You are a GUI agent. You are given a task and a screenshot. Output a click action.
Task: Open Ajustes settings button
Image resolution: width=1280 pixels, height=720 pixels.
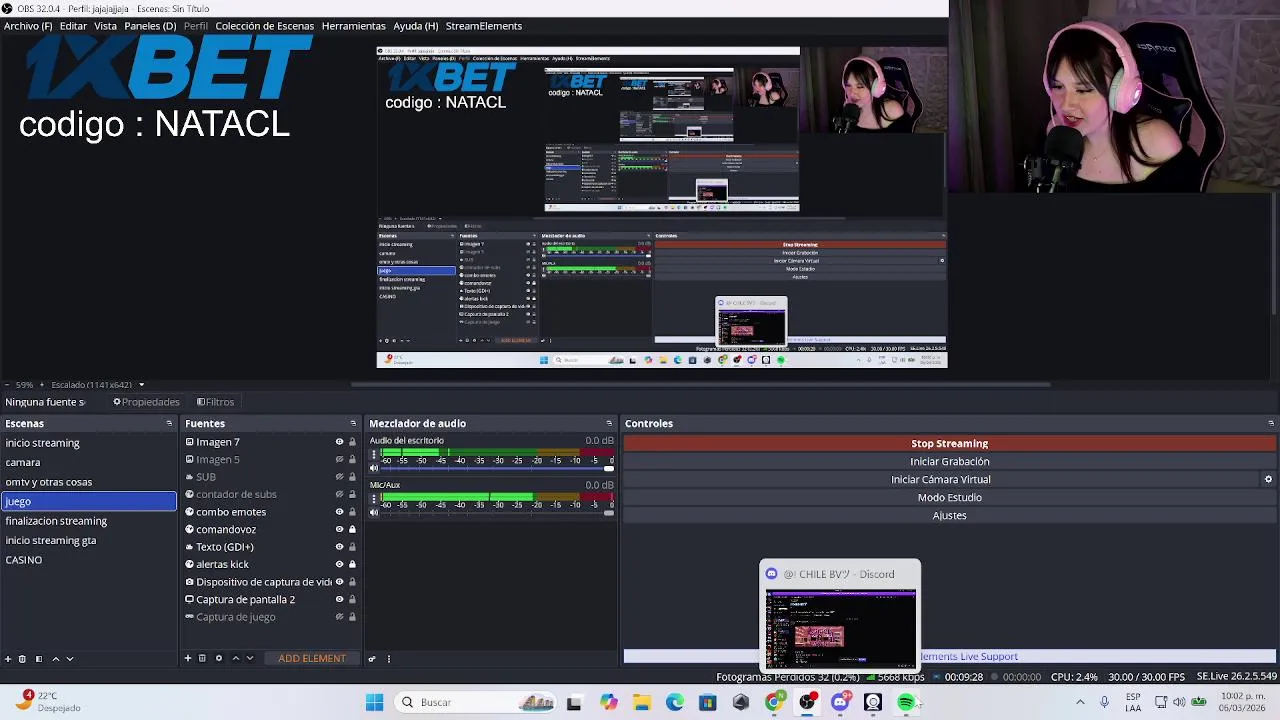tap(949, 515)
